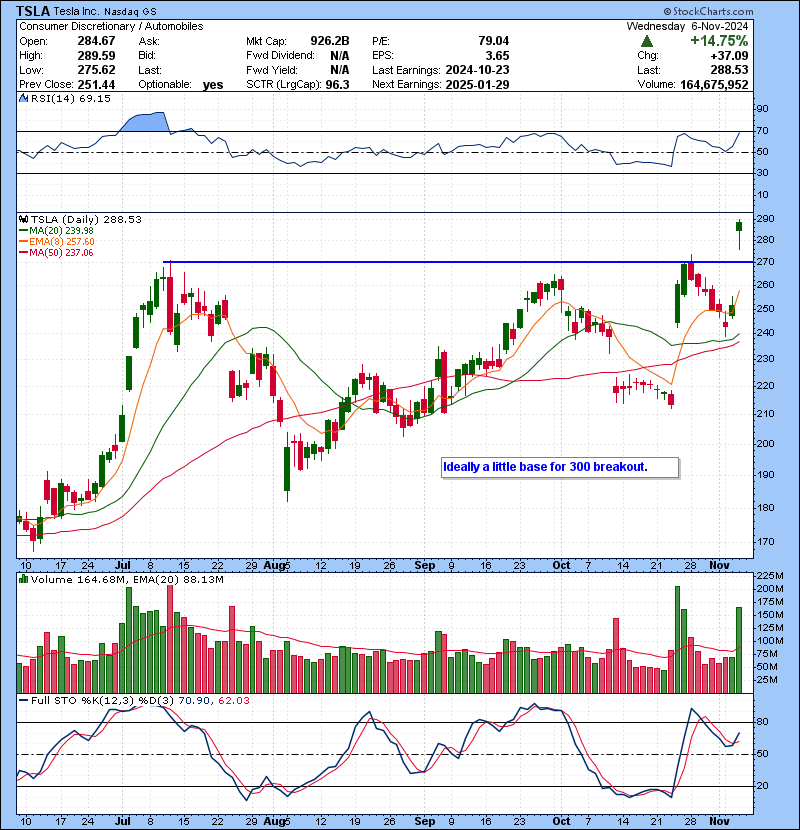Image resolution: width=800 pixels, height=830 pixels.
Task: Click the shaded blue overbought RSI area
Action: tap(146, 122)
